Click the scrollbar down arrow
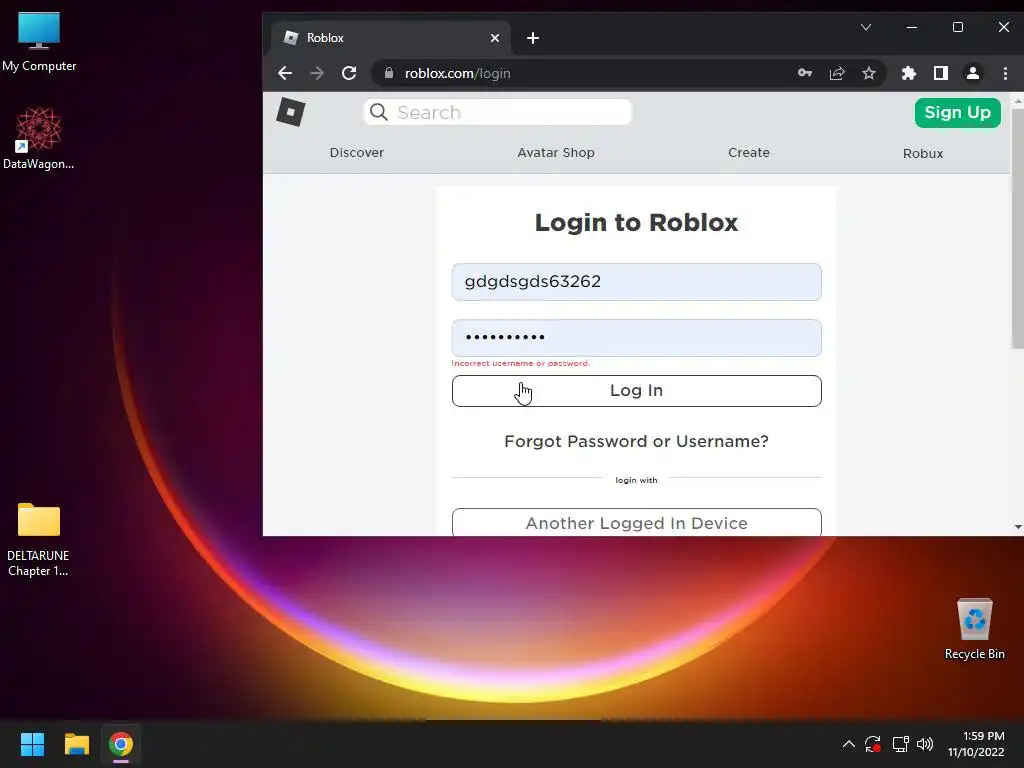This screenshot has width=1024, height=768. [x=1017, y=526]
